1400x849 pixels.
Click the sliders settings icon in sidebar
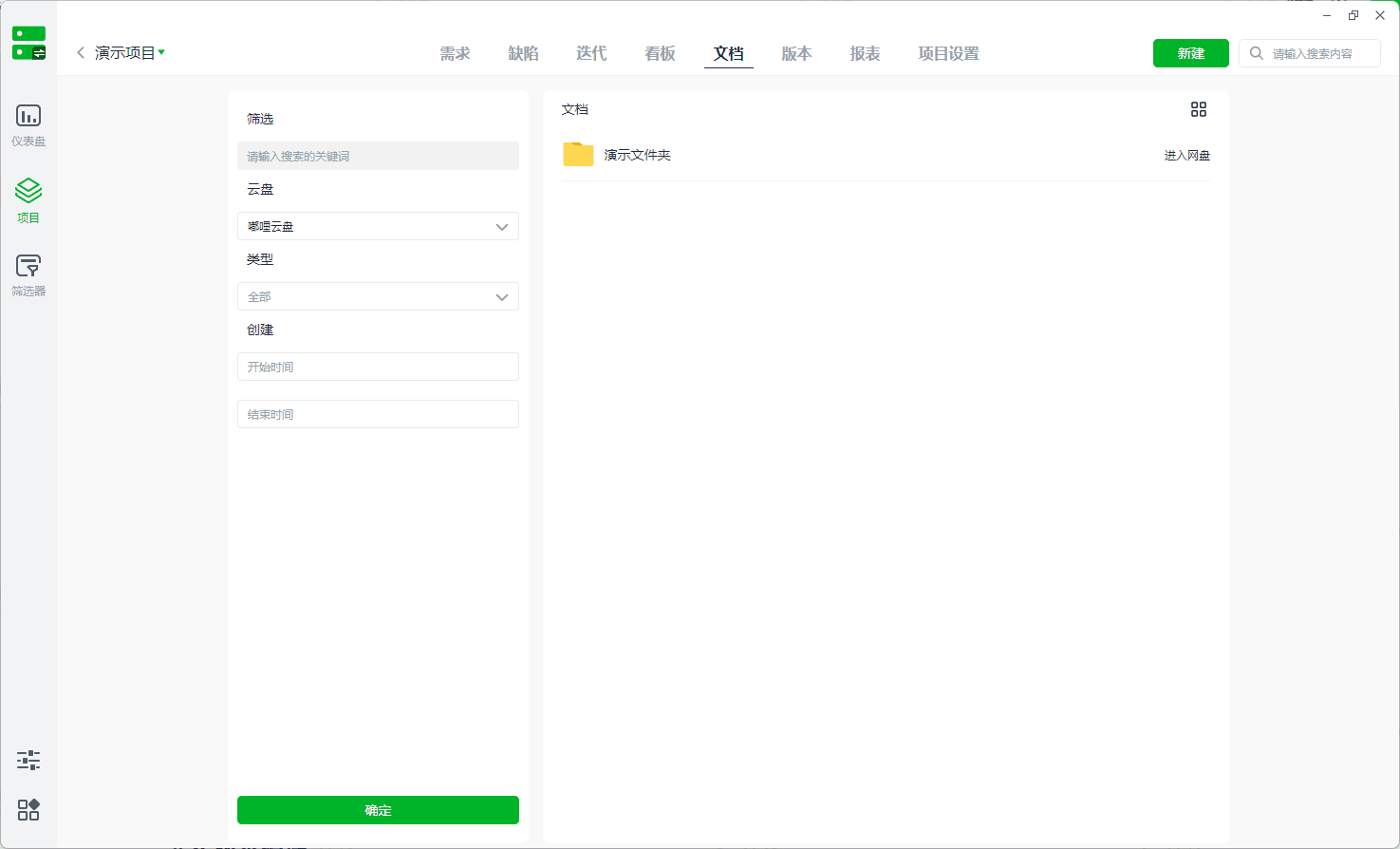(x=28, y=760)
